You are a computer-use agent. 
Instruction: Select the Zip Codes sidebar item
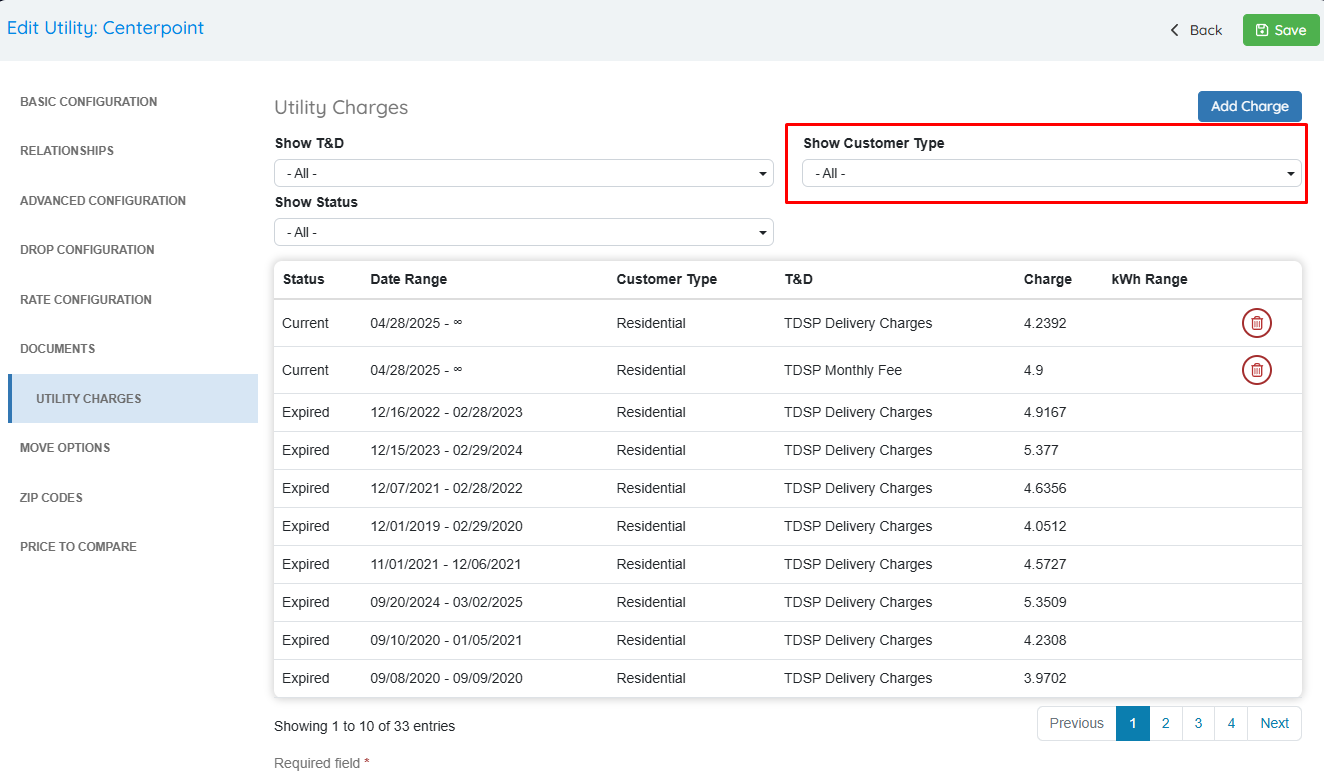point(51,498)
